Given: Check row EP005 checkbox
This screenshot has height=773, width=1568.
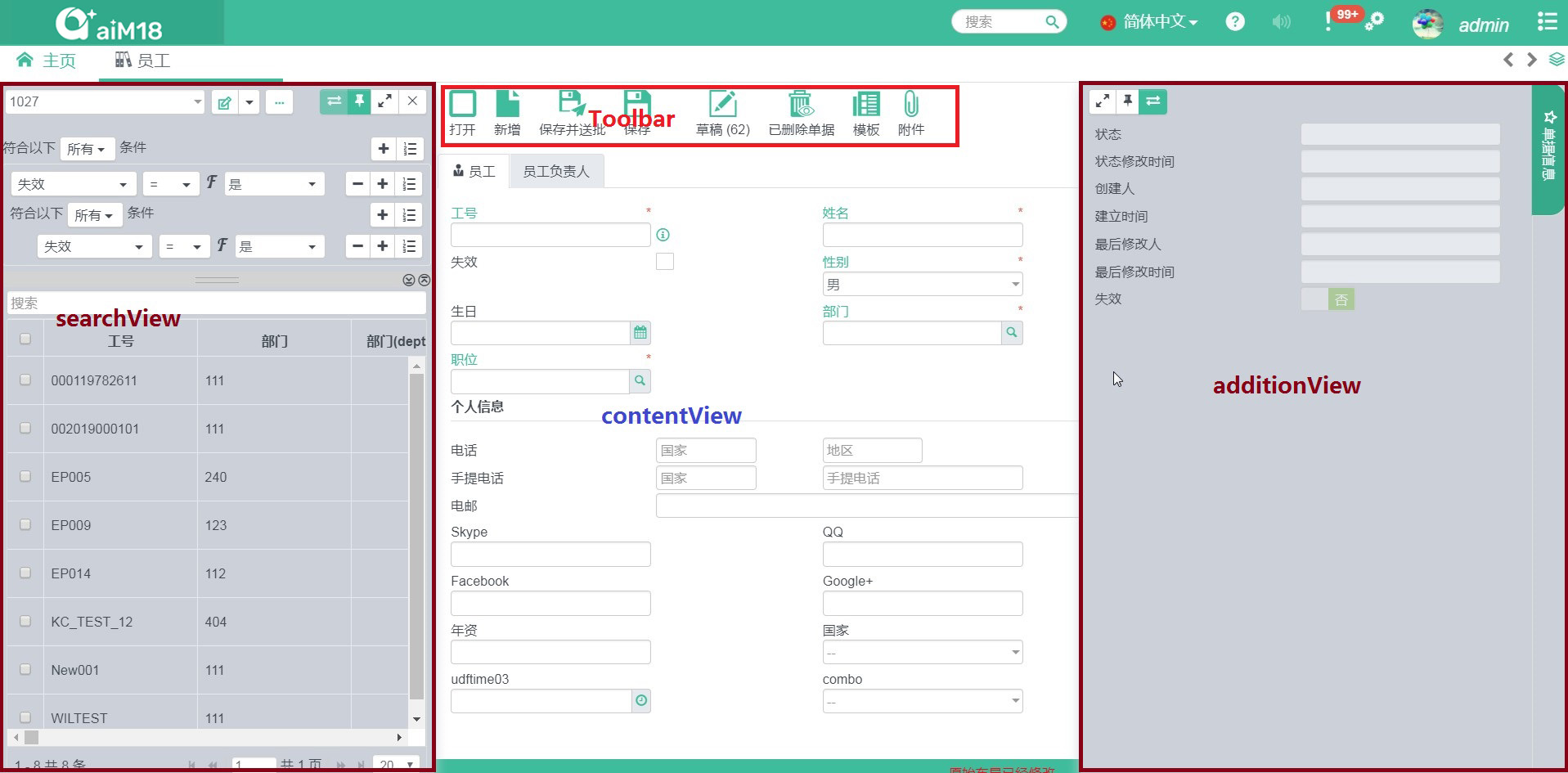Looking at the screenshot, I should 25,476.
